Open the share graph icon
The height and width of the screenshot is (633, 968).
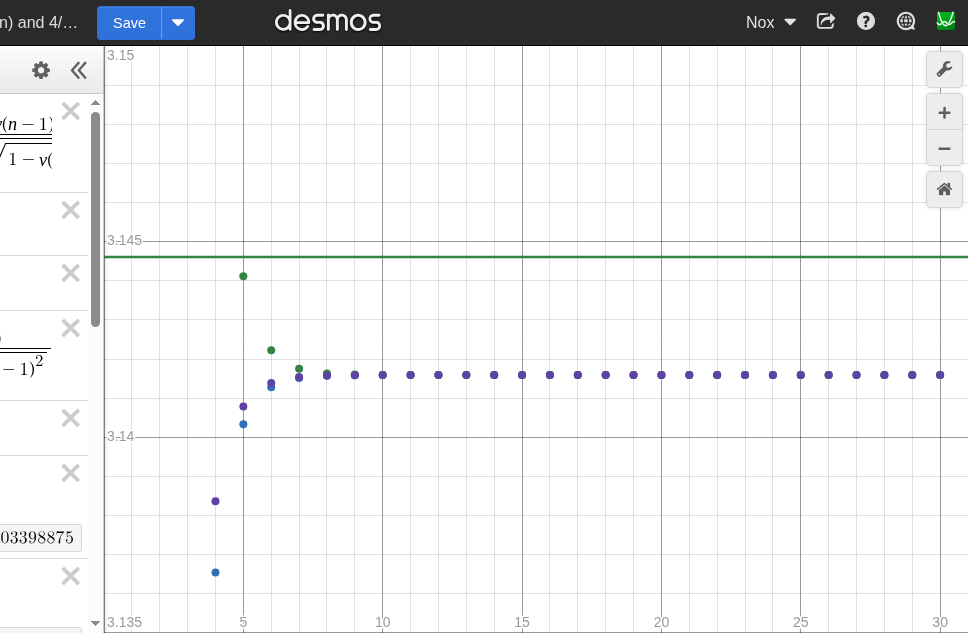(x=825, y=22)
